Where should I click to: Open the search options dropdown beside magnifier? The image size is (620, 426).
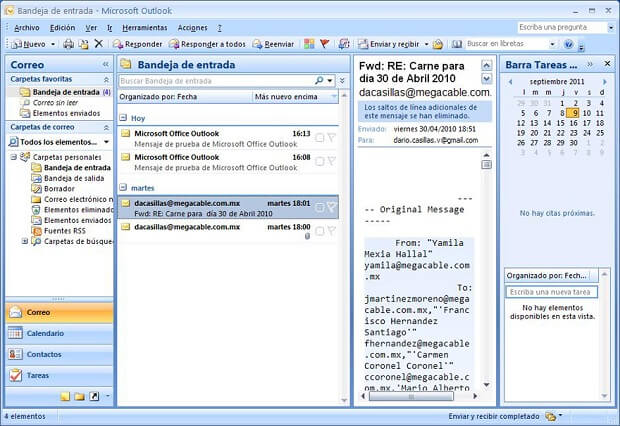point(329,81)
